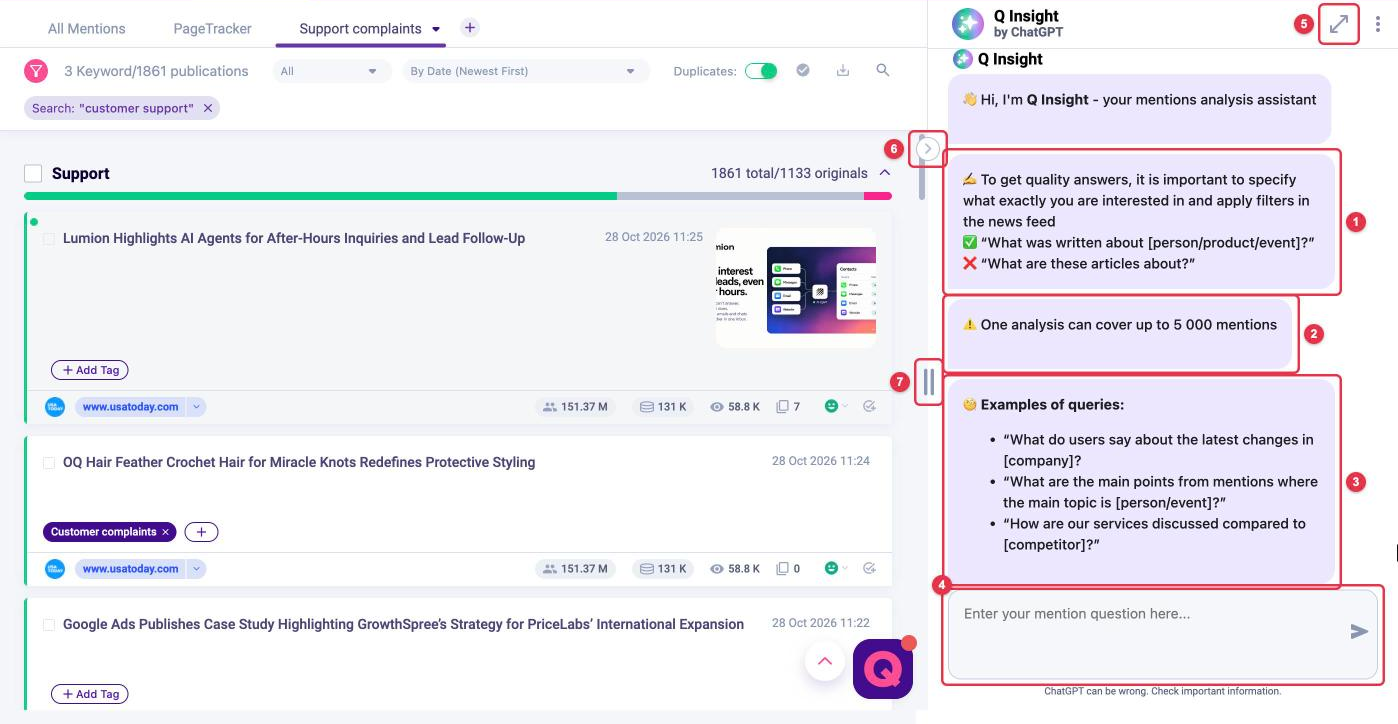Collapse the Support group chevron
Screen dimensions: 1398x724
884,173
